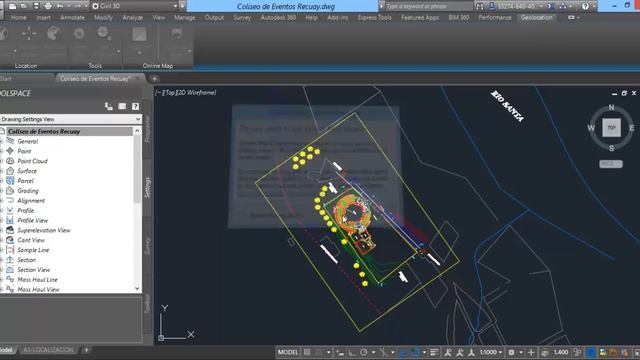Click the Reorient Marker crosshair icon in Location
This screenshot has width=640, height=360.
tap(29, 34)
